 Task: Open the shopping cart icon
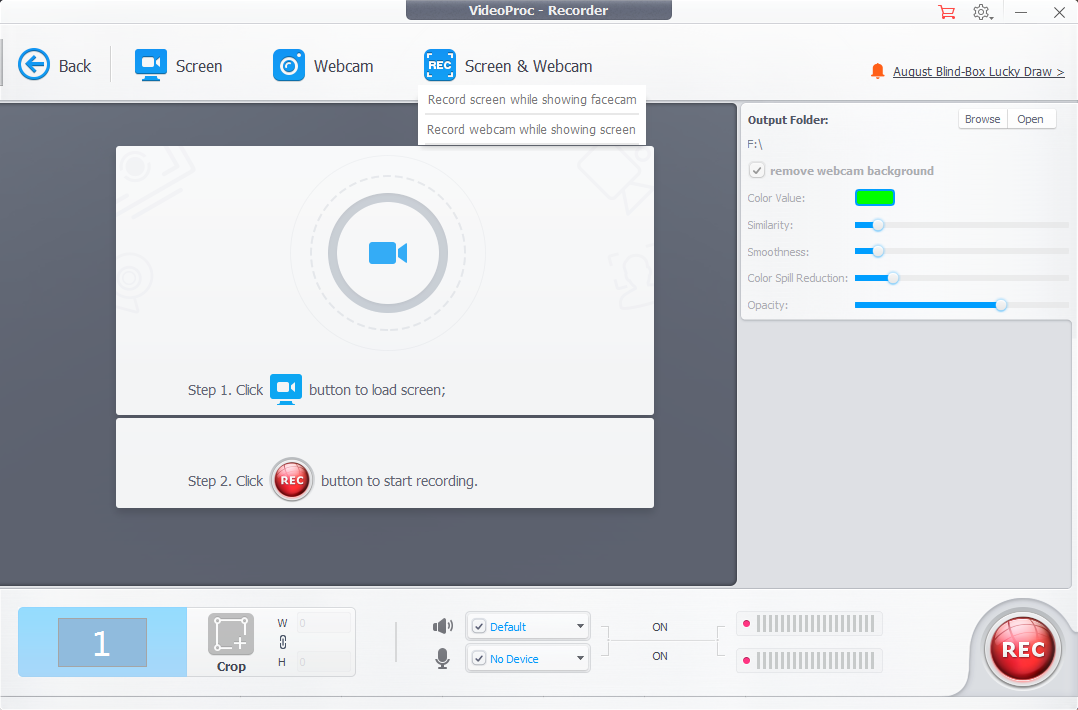pos(947,12)
